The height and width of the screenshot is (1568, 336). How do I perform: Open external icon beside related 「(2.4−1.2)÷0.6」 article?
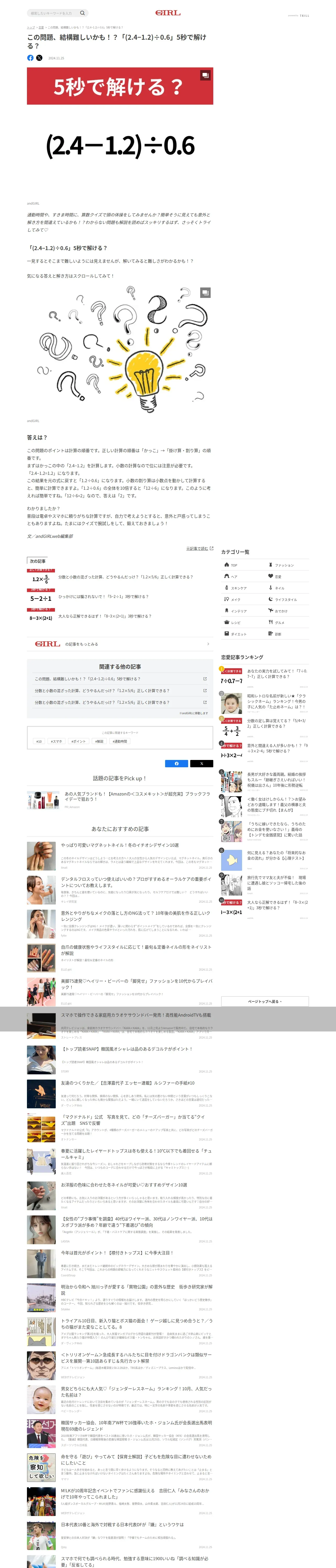205,679
